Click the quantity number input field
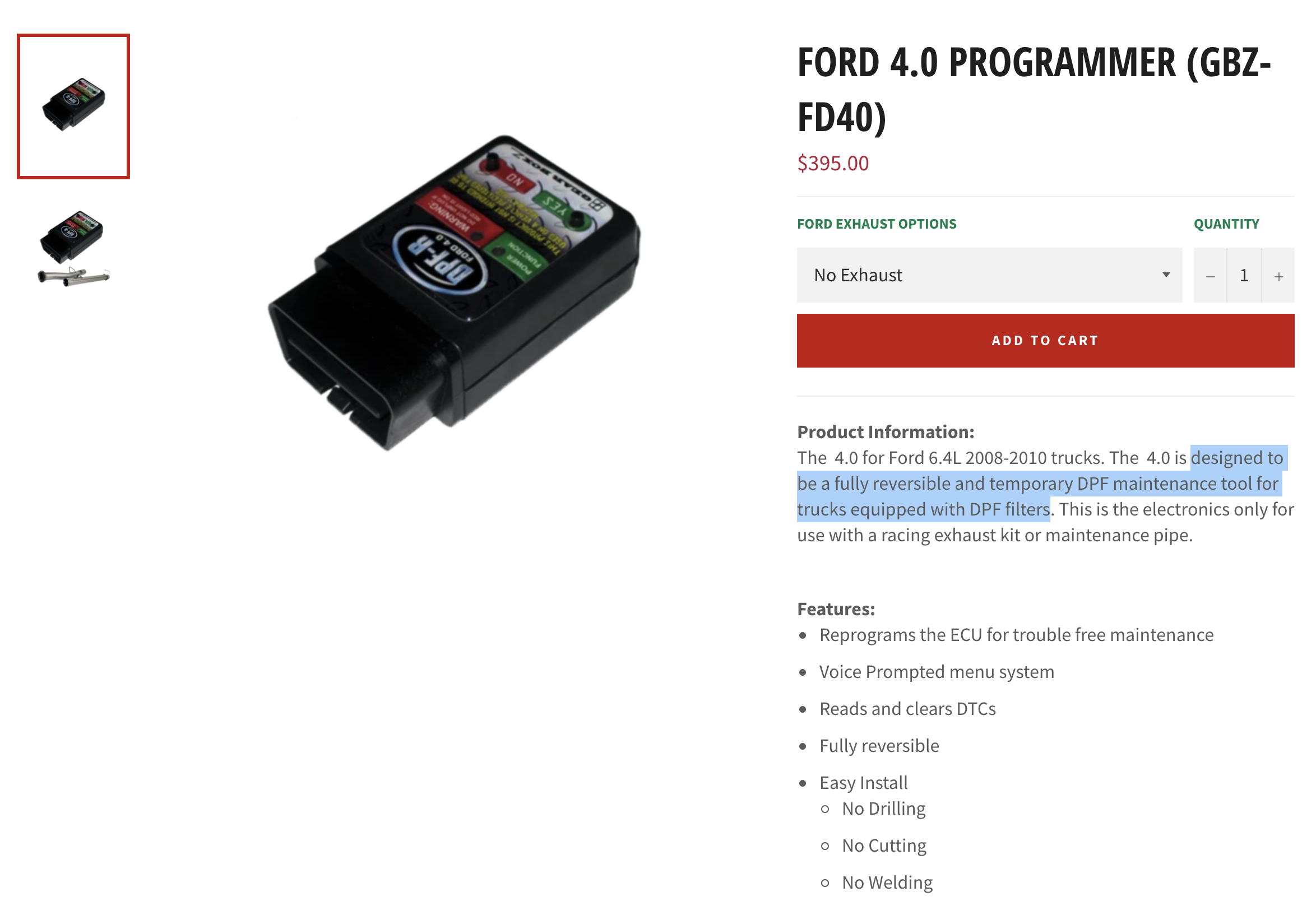Viewport: 1316px width, 901px height. pos(1244,276)
